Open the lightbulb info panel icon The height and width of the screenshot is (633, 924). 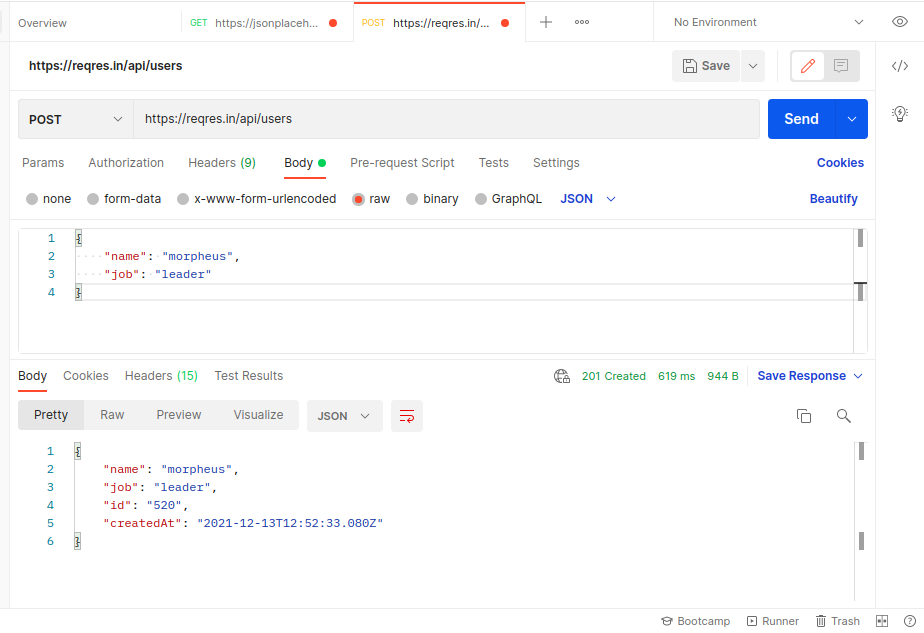(x=899, y=113)
